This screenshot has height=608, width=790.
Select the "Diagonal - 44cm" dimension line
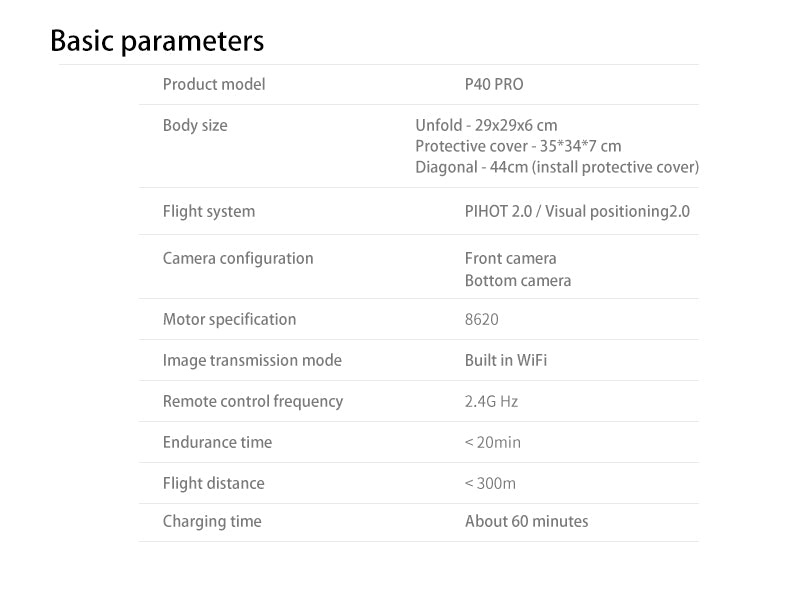557,167
